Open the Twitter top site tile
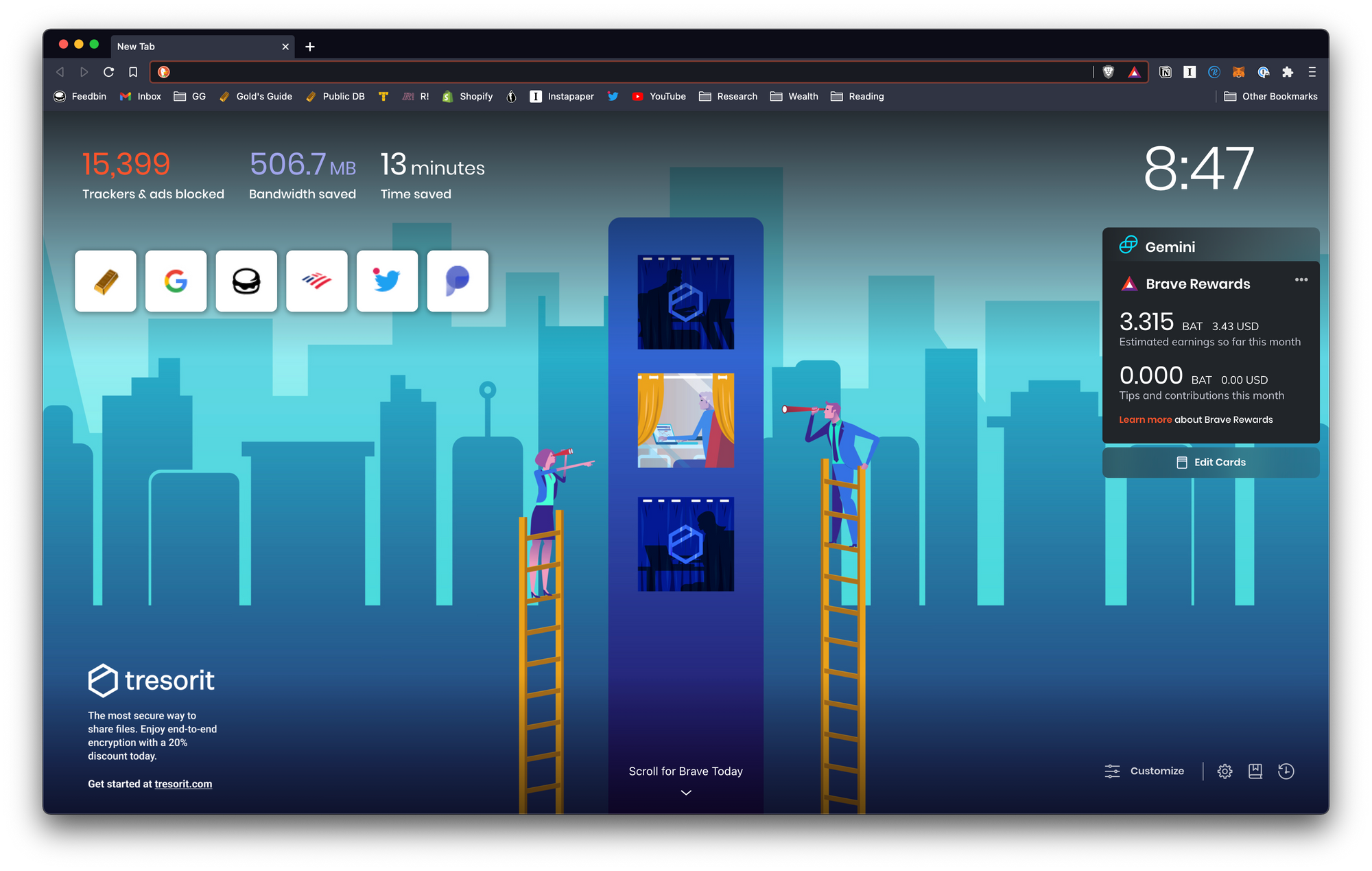Image resolution: width=1372 pixels, height=871 pixels. (387, 281)
